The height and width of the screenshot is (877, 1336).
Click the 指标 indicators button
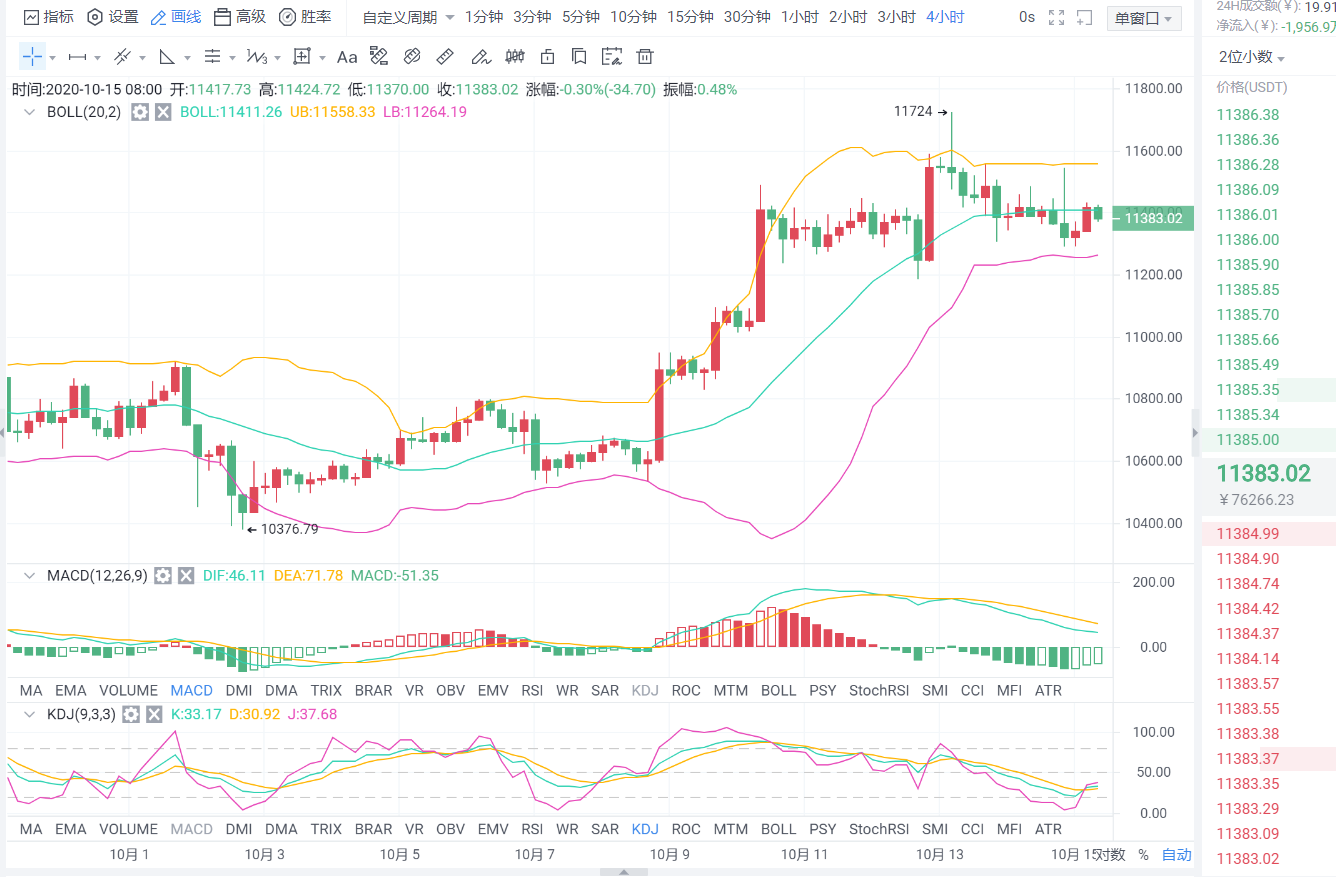pos(50,17)
